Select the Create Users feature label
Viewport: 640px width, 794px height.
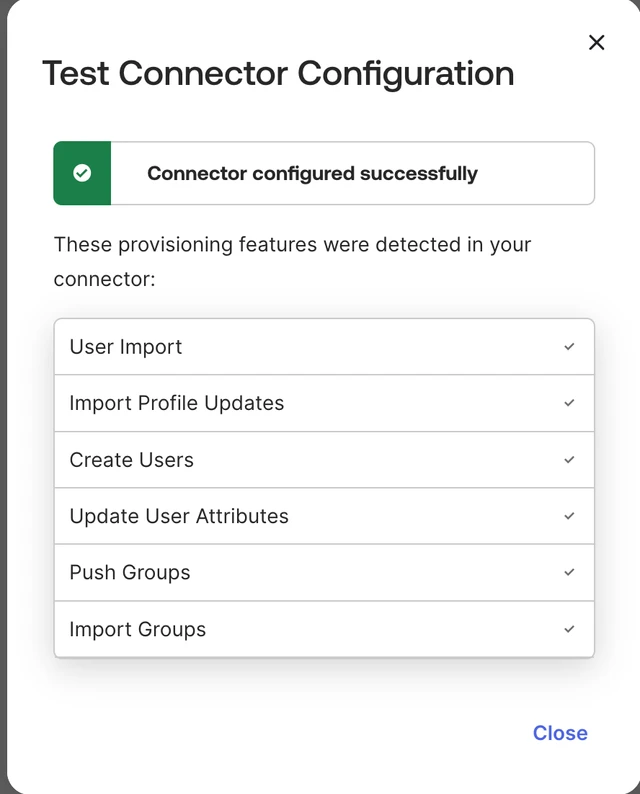132,460
